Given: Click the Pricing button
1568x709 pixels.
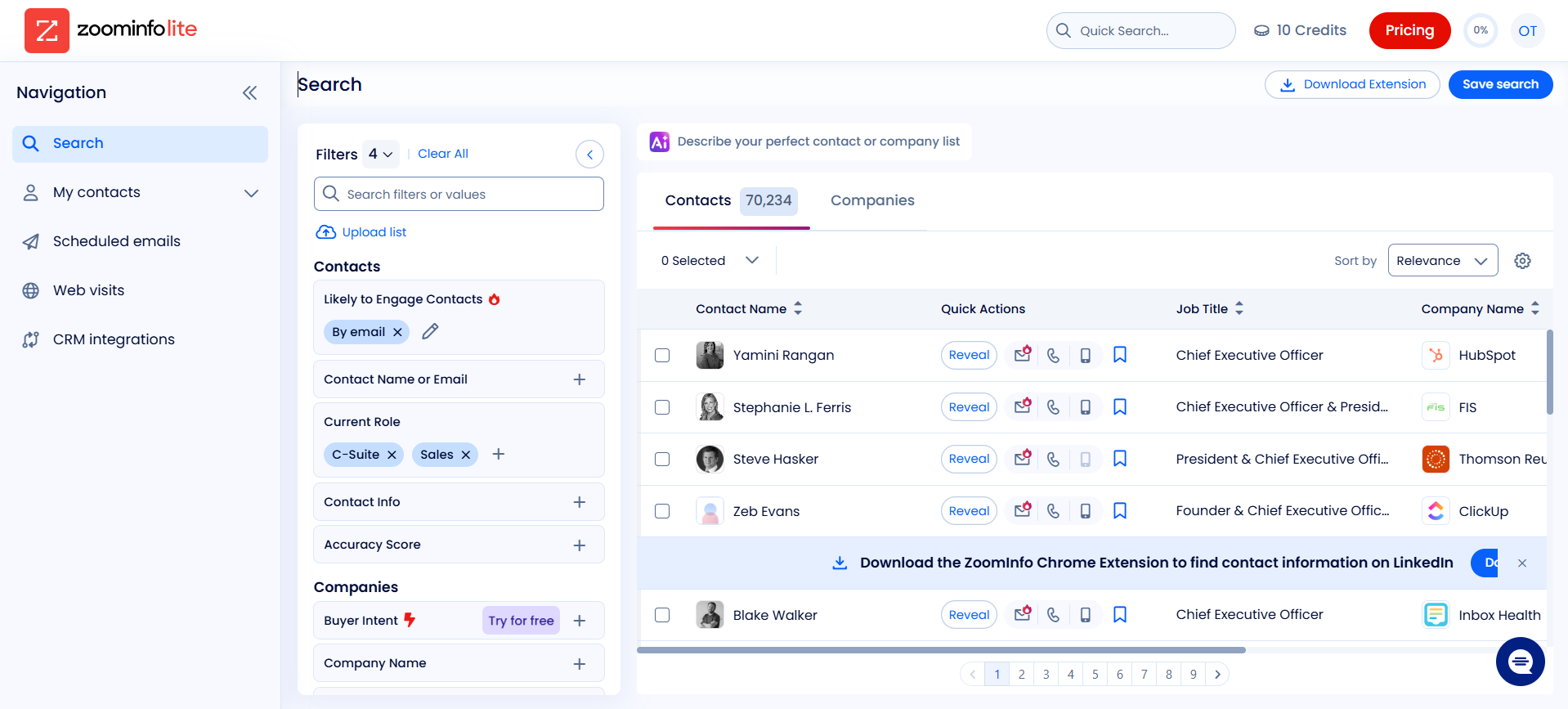Looking at the screenshot, I should point(1409,31).
